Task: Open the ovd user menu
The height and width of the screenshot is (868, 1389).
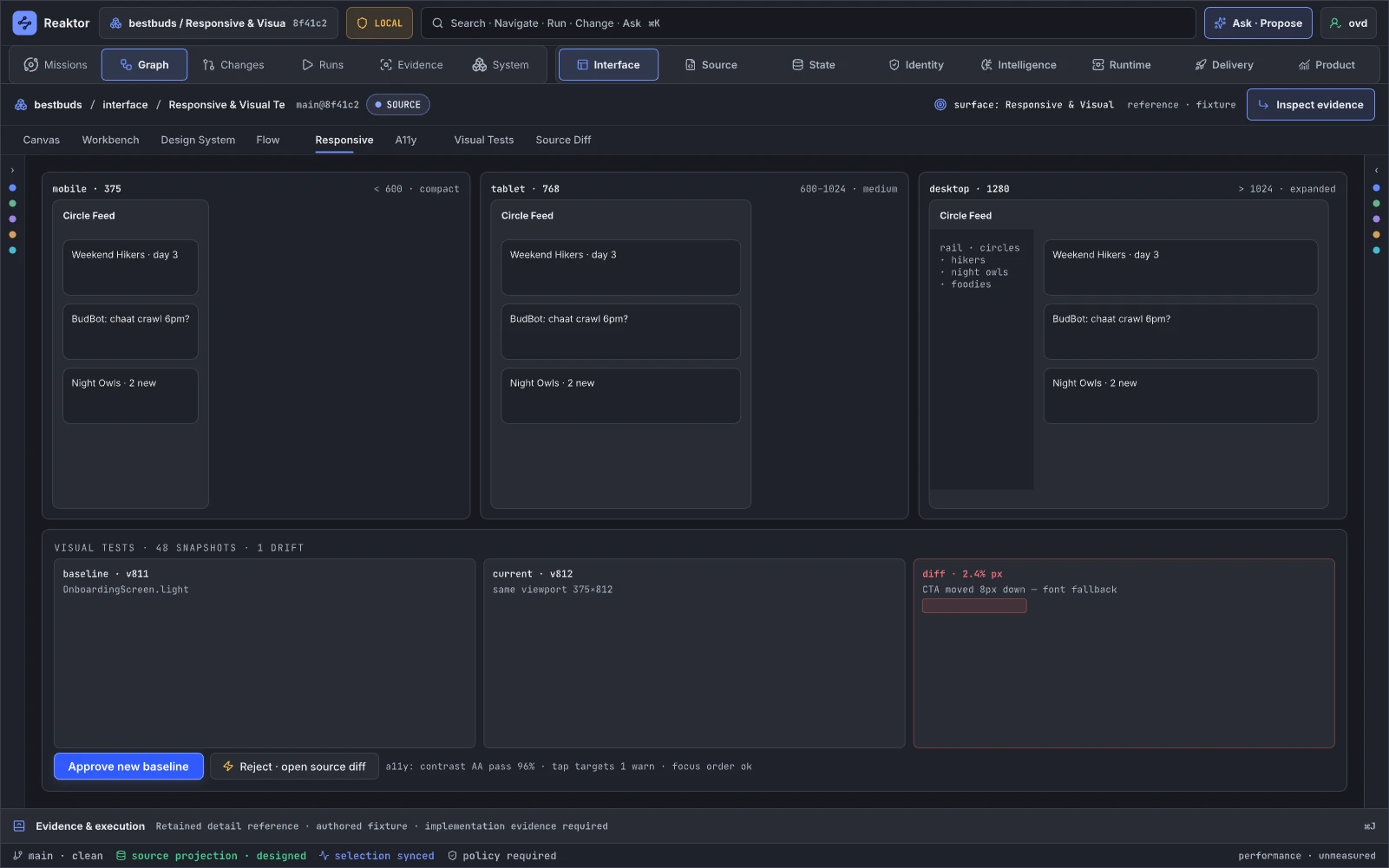Action: [1348, 23]
